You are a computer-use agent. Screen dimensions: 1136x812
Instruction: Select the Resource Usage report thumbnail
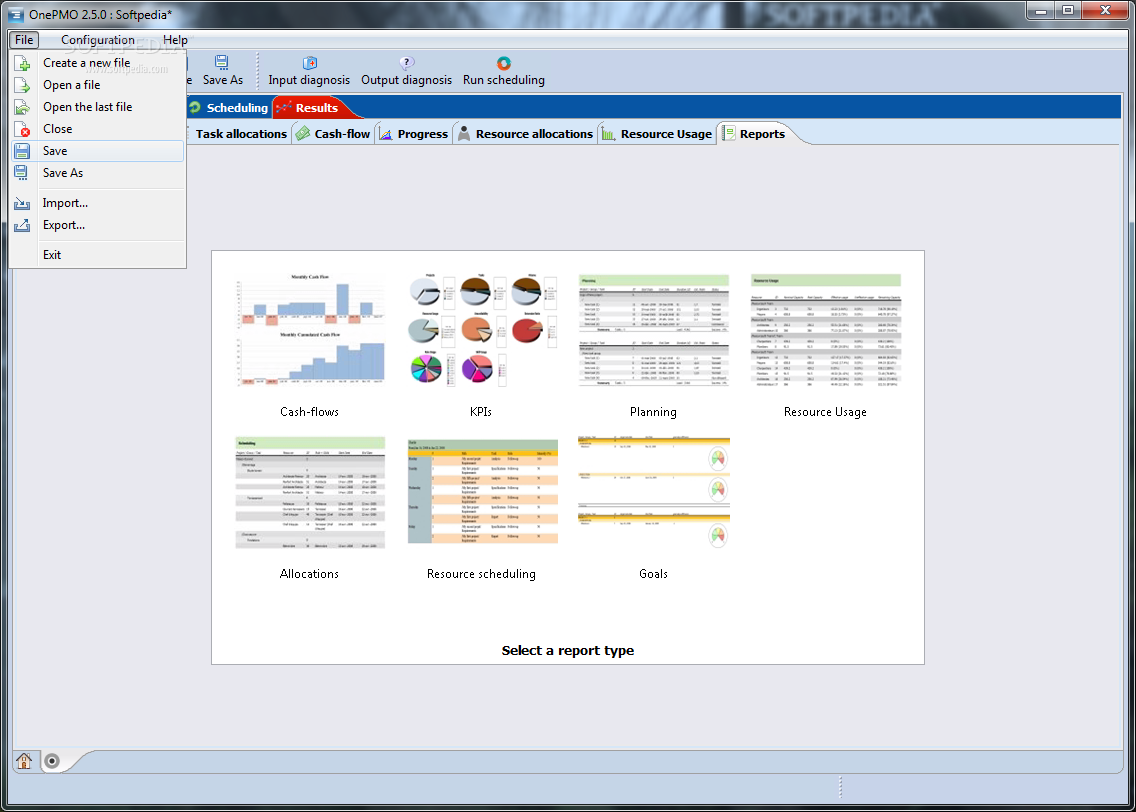[826, 330]
